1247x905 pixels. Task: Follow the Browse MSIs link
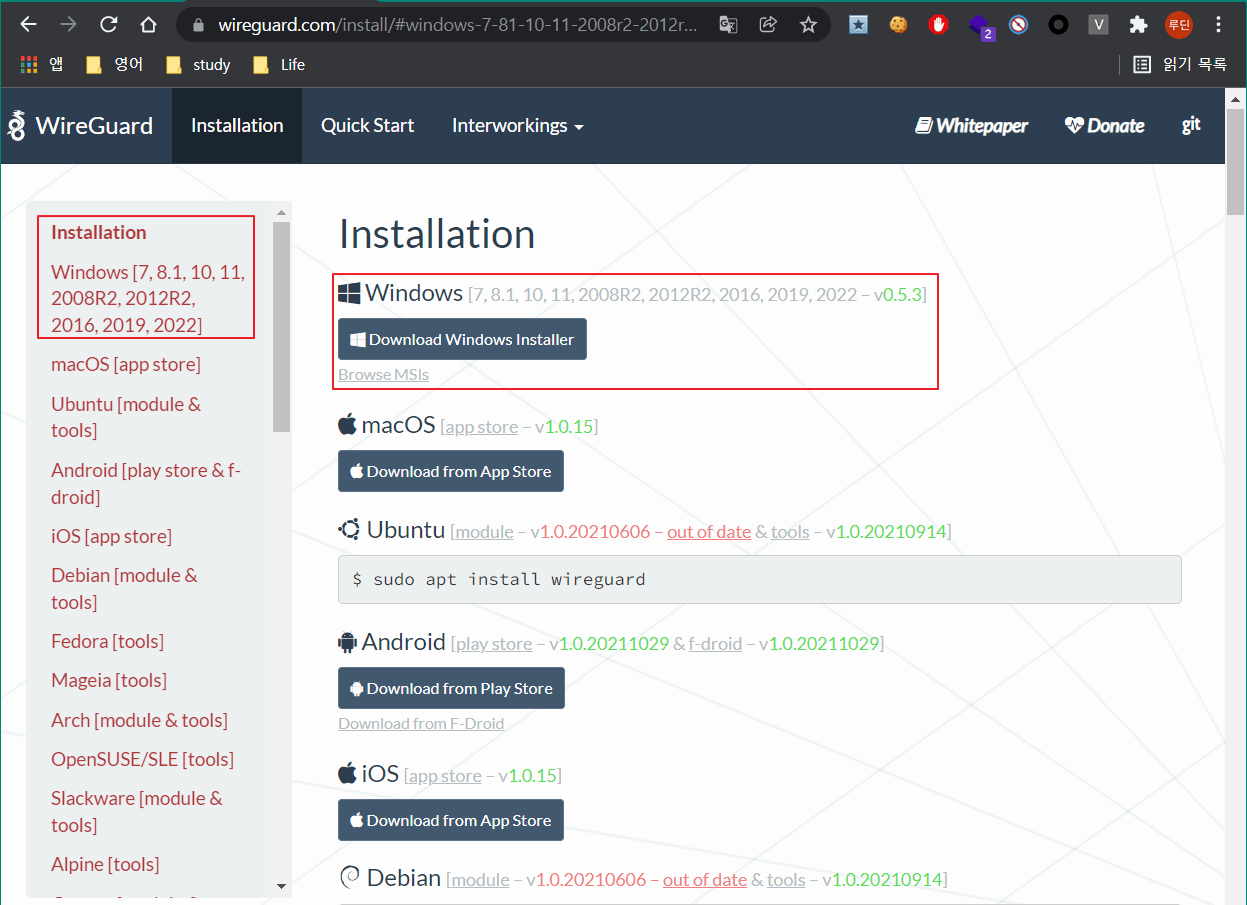[x=383, y=374]
